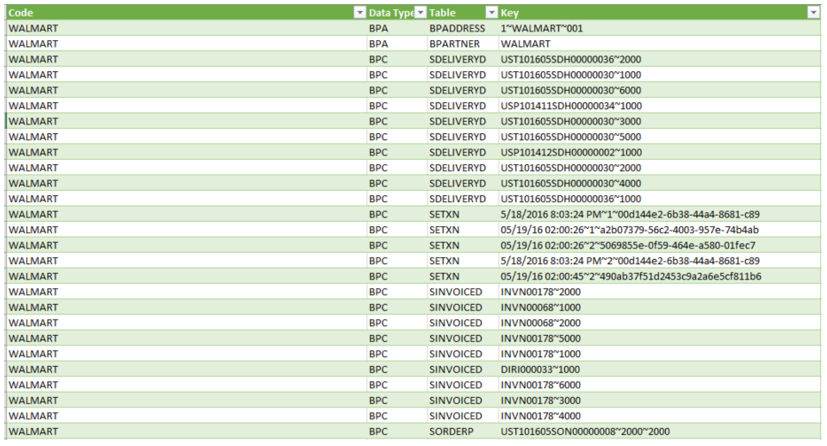
Task: Open the Data Type column filter dropdown
Action: pyautogui.click(x=420, y=13)
